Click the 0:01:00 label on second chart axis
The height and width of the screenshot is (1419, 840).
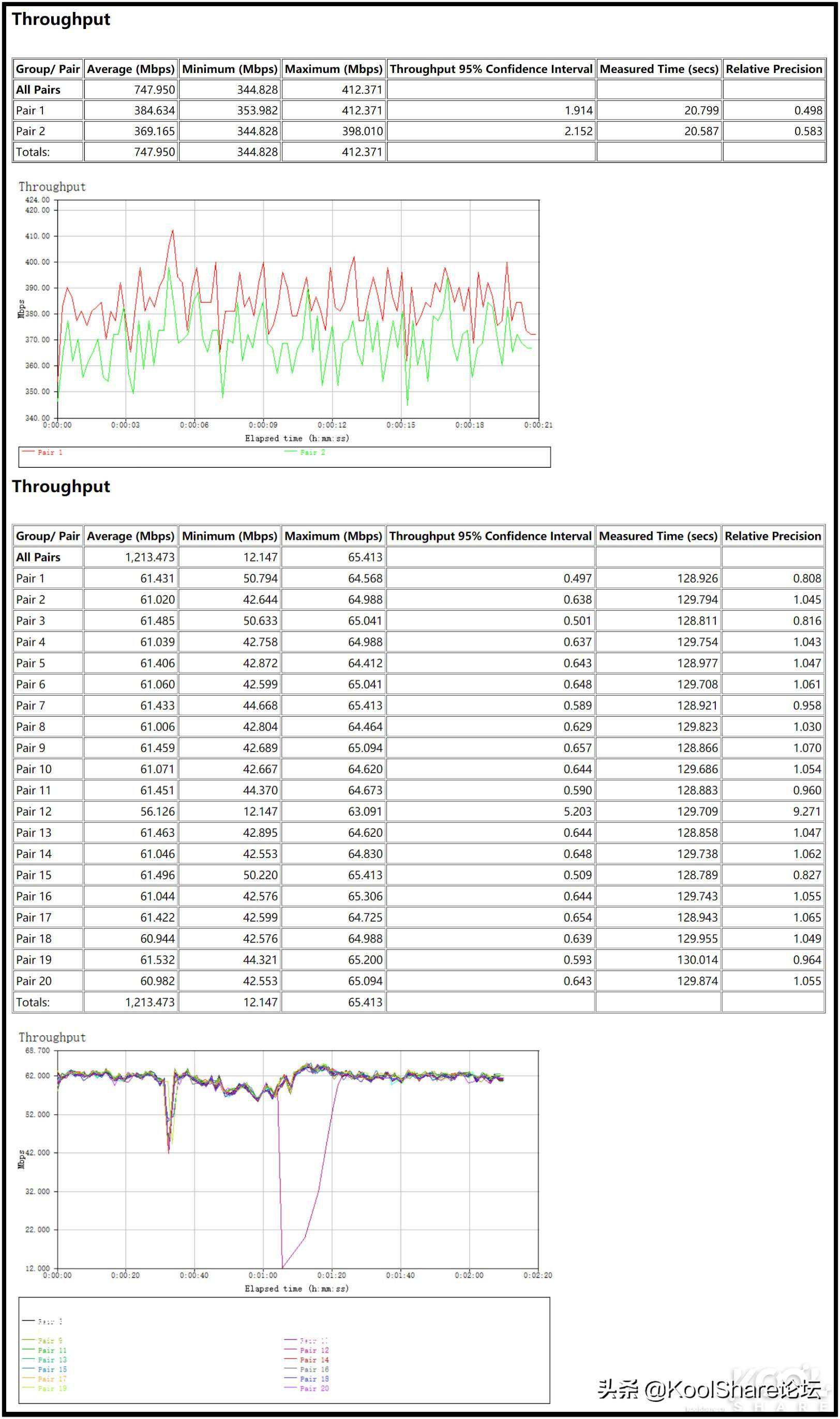coord(263,1275)
